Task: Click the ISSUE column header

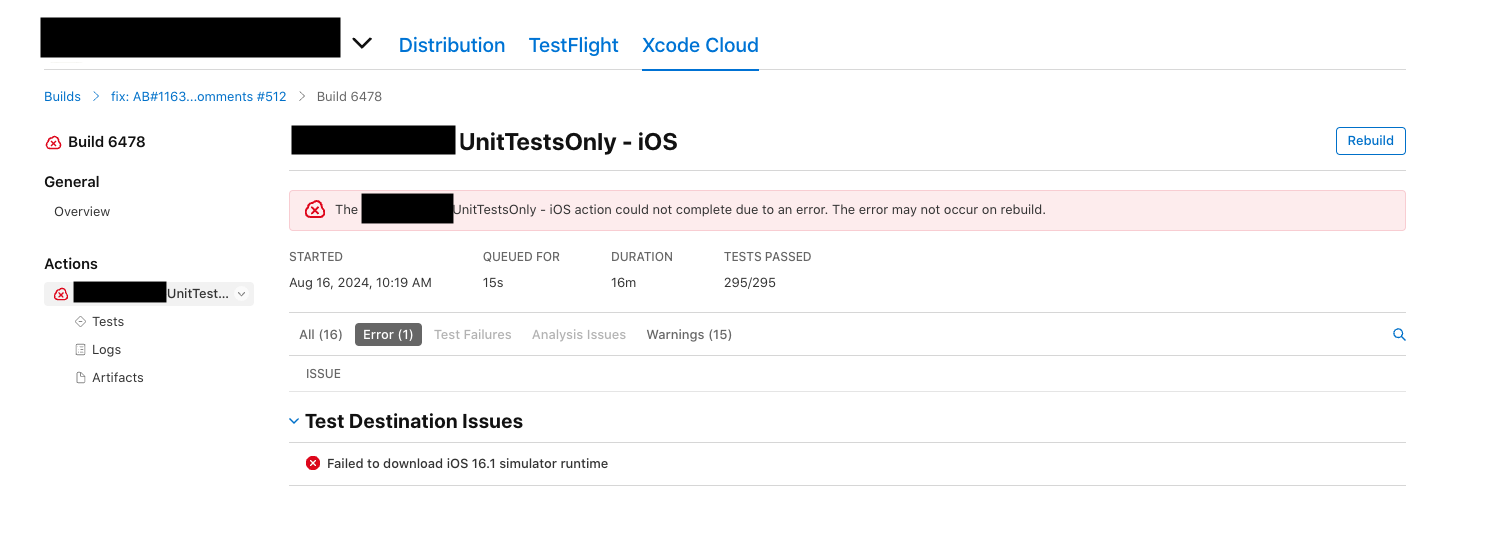Action: pyautogui.click(x=323, y=374)
